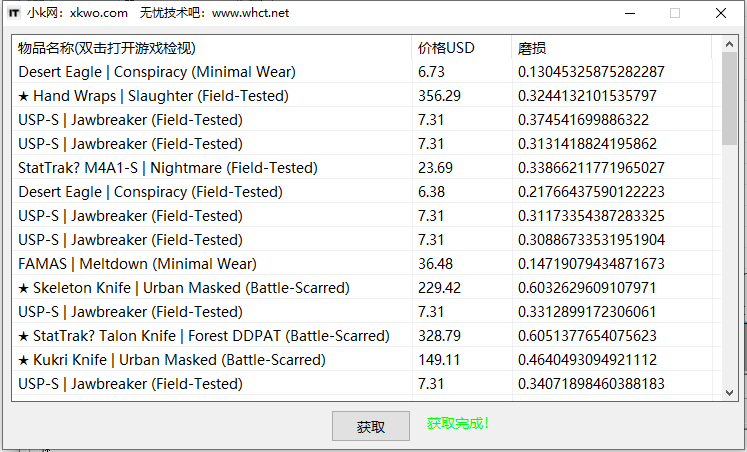
Task: Click wear value 0.33866211771965027
Action: coord(591,168)
